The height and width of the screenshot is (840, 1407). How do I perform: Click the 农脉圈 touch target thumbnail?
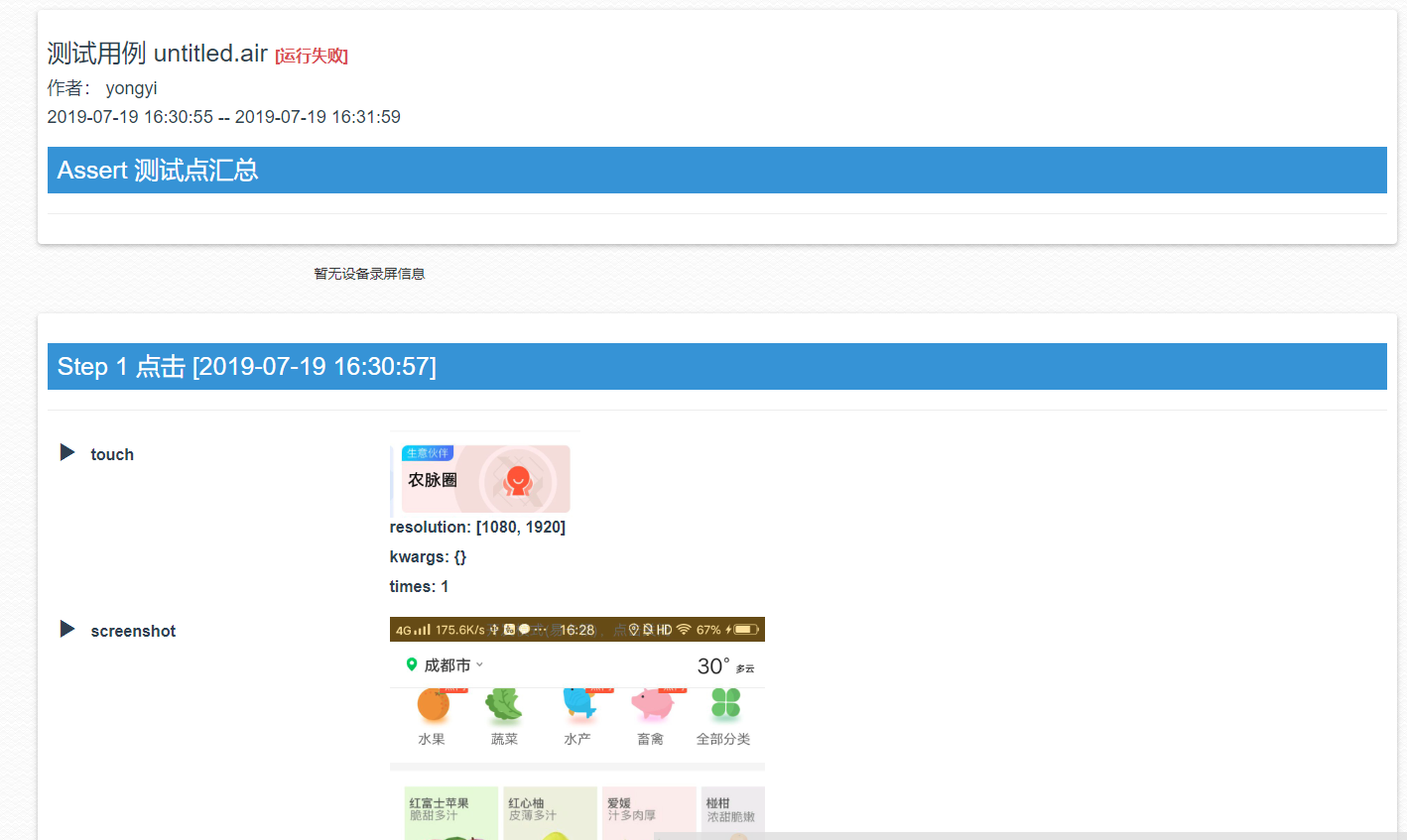click(485, 475)
